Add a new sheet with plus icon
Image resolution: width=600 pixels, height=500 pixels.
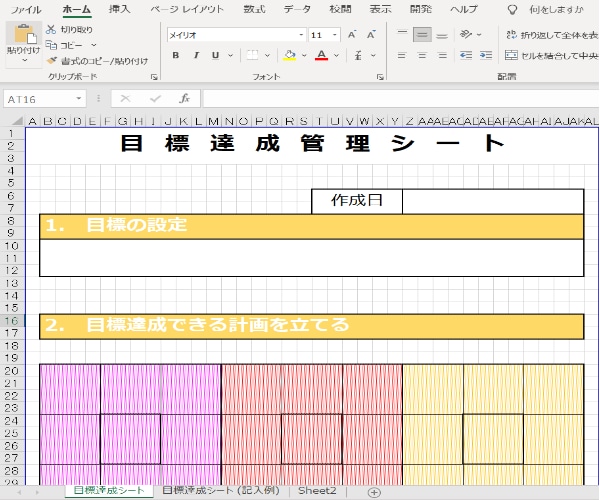click(374, 492)
